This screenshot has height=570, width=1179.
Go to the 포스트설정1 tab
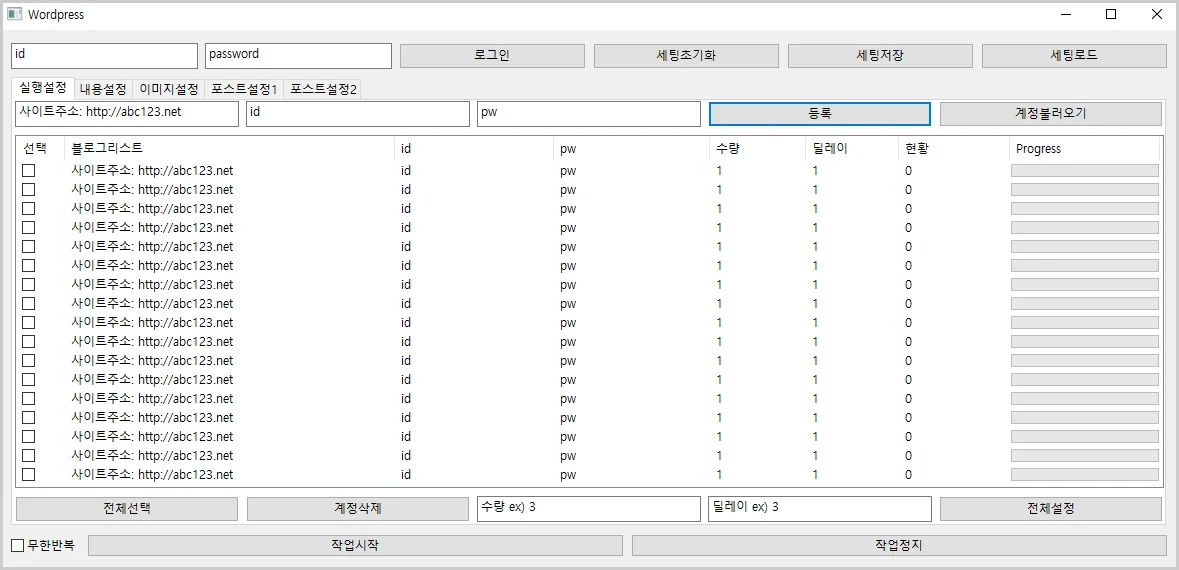coord(244,89)
